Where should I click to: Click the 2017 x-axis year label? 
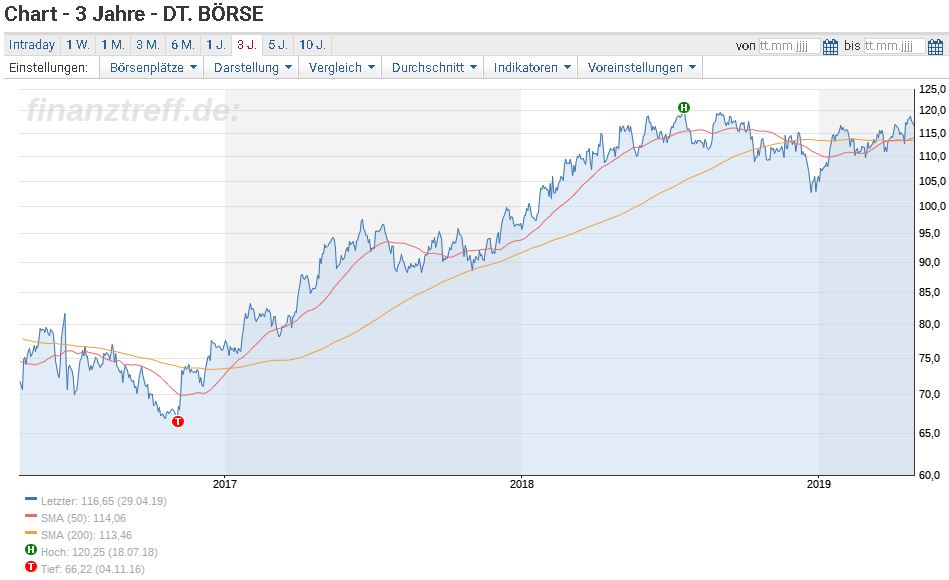225,484
